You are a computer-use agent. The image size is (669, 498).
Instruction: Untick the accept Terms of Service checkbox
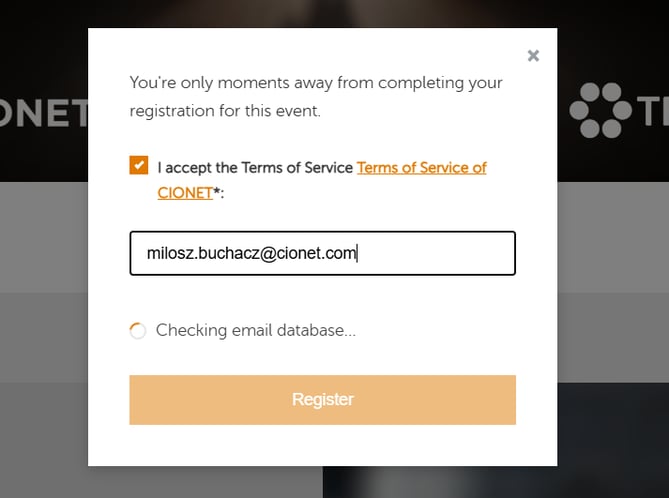[139, 166]
